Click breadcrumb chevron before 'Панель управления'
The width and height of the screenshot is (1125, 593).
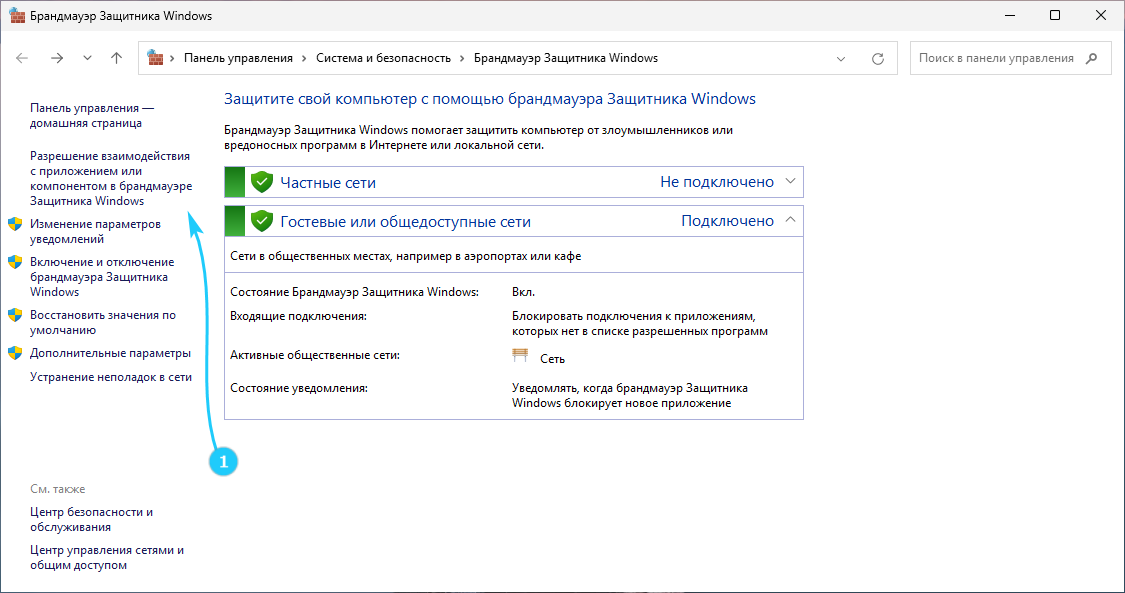point(173,58)
